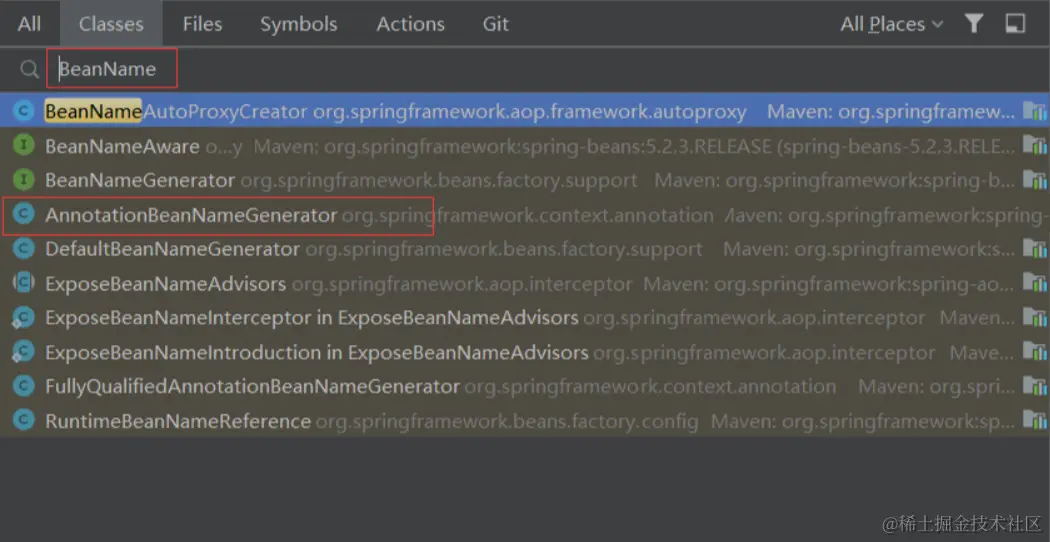
Task: Switch to the Files tab
Action: pos(202,24)
